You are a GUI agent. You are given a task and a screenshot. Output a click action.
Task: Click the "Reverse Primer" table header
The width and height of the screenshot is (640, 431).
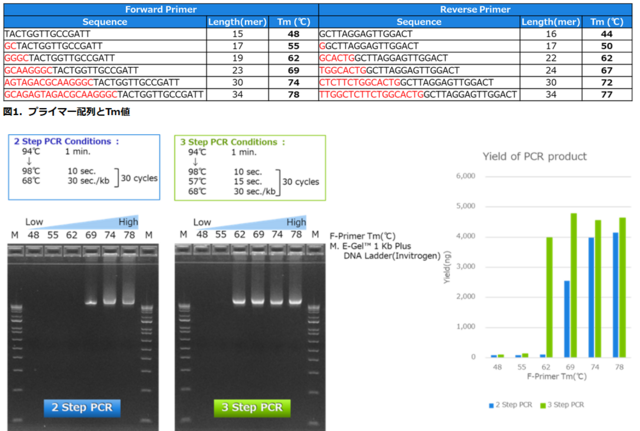[475, 9]
